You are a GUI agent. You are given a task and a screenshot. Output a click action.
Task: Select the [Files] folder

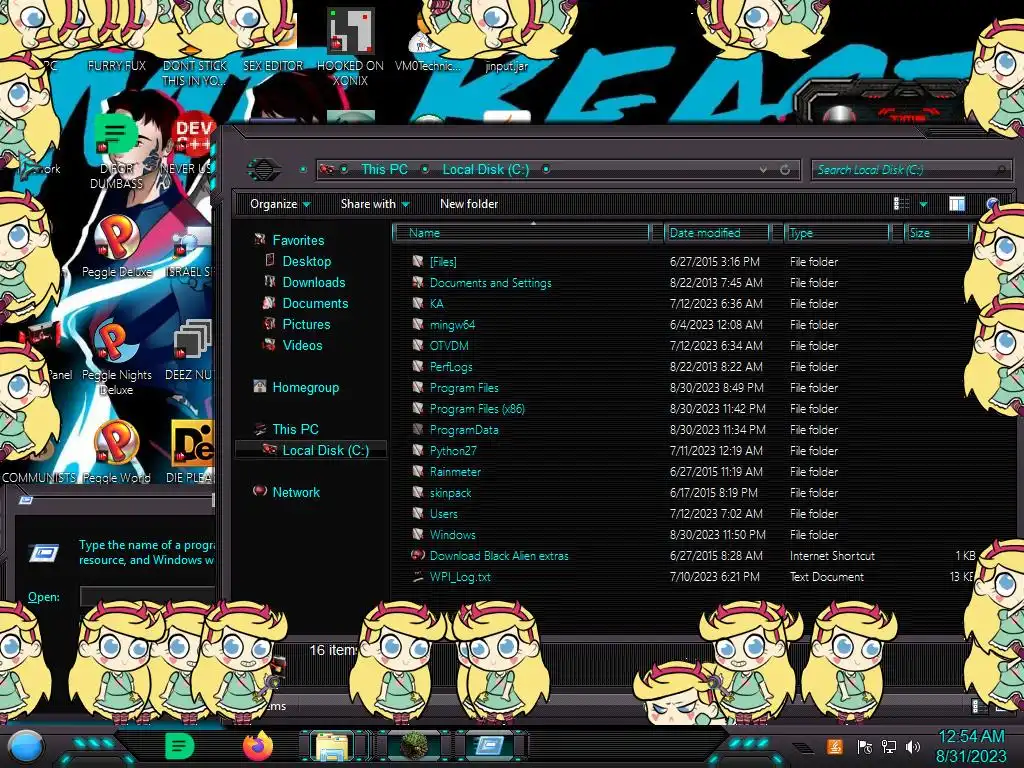(443, 262)
